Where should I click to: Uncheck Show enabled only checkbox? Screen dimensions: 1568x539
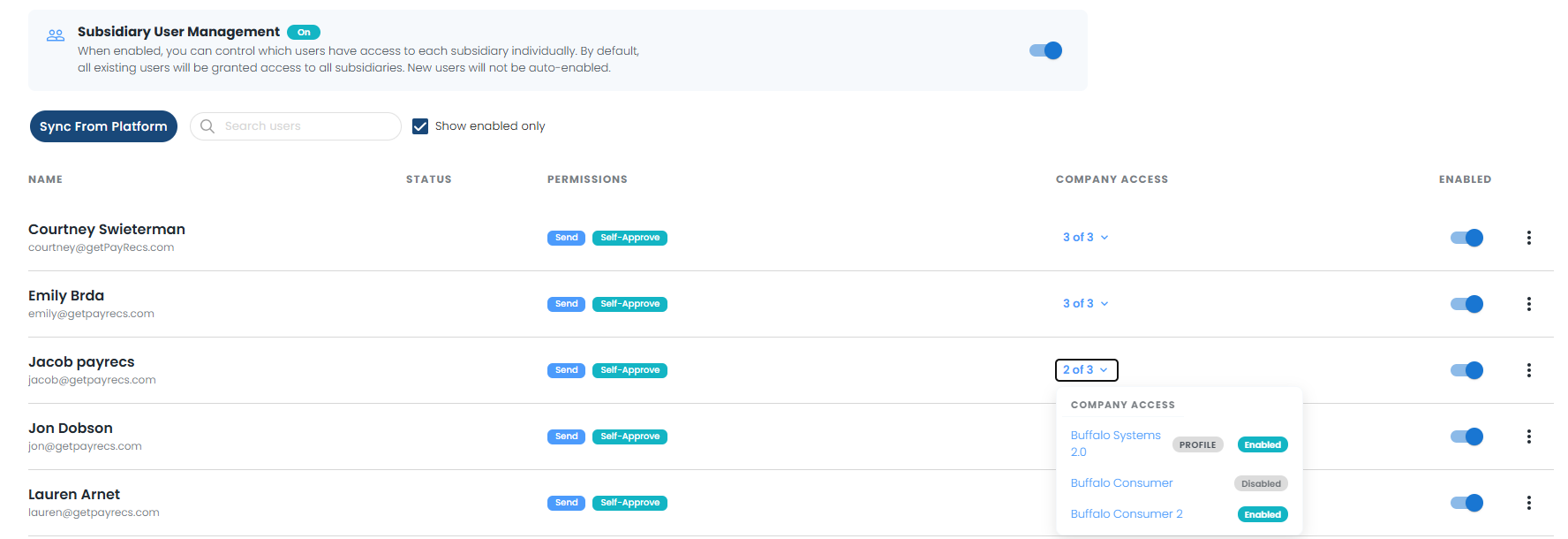tap(420, 126)
